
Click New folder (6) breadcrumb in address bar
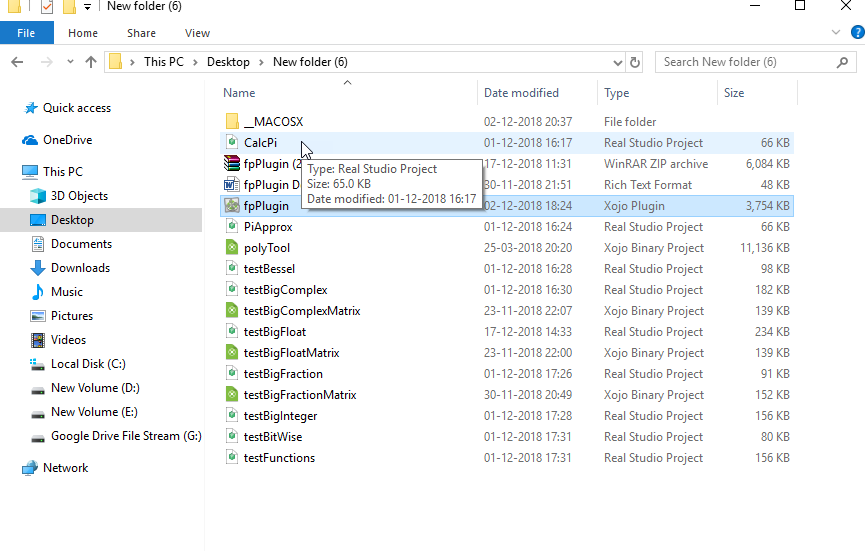coord(310,62)
